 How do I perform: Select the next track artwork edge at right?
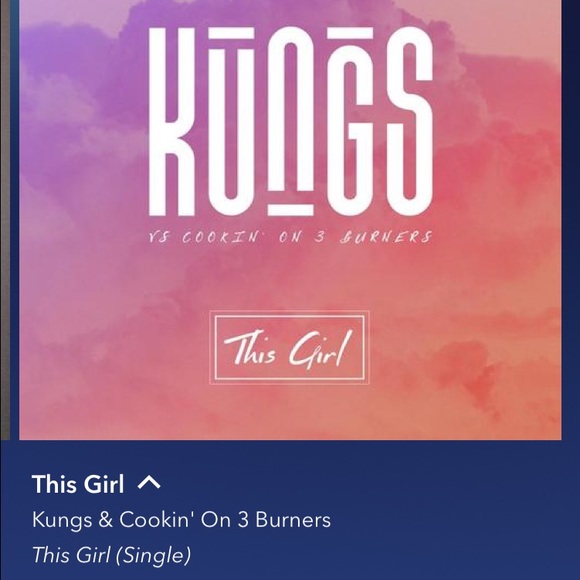(571, 220)
